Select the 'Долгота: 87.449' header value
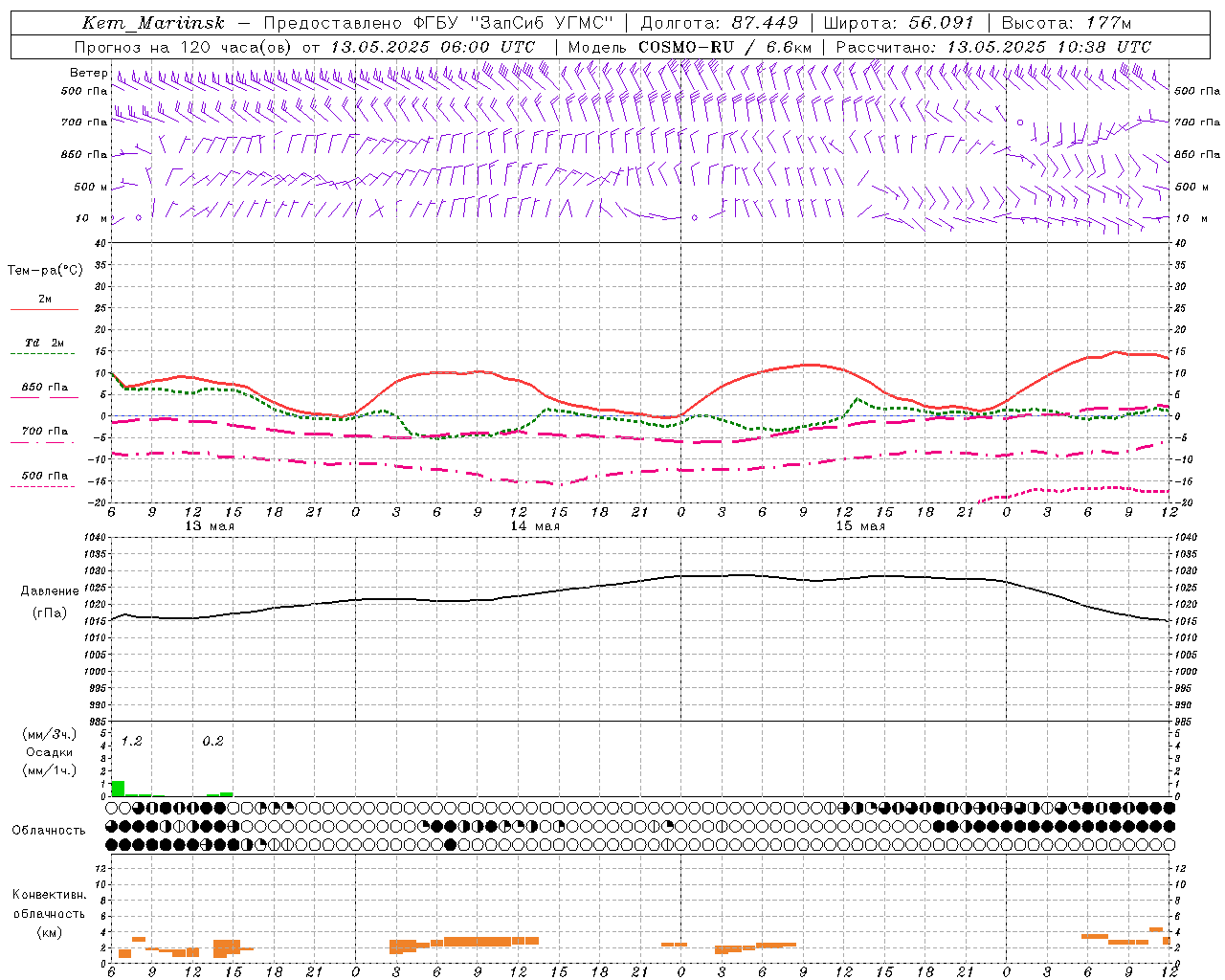This screenshot has height=980, width=1225. 720,23
